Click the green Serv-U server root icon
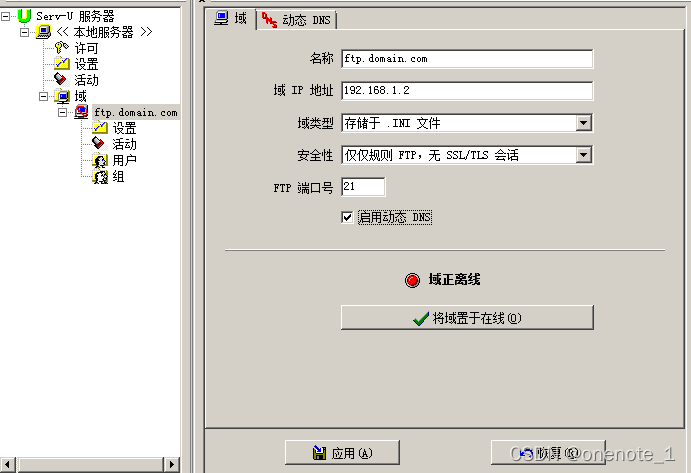Image resolution: width=691 pixels, height=473 pixels. (x=24, y=16)
